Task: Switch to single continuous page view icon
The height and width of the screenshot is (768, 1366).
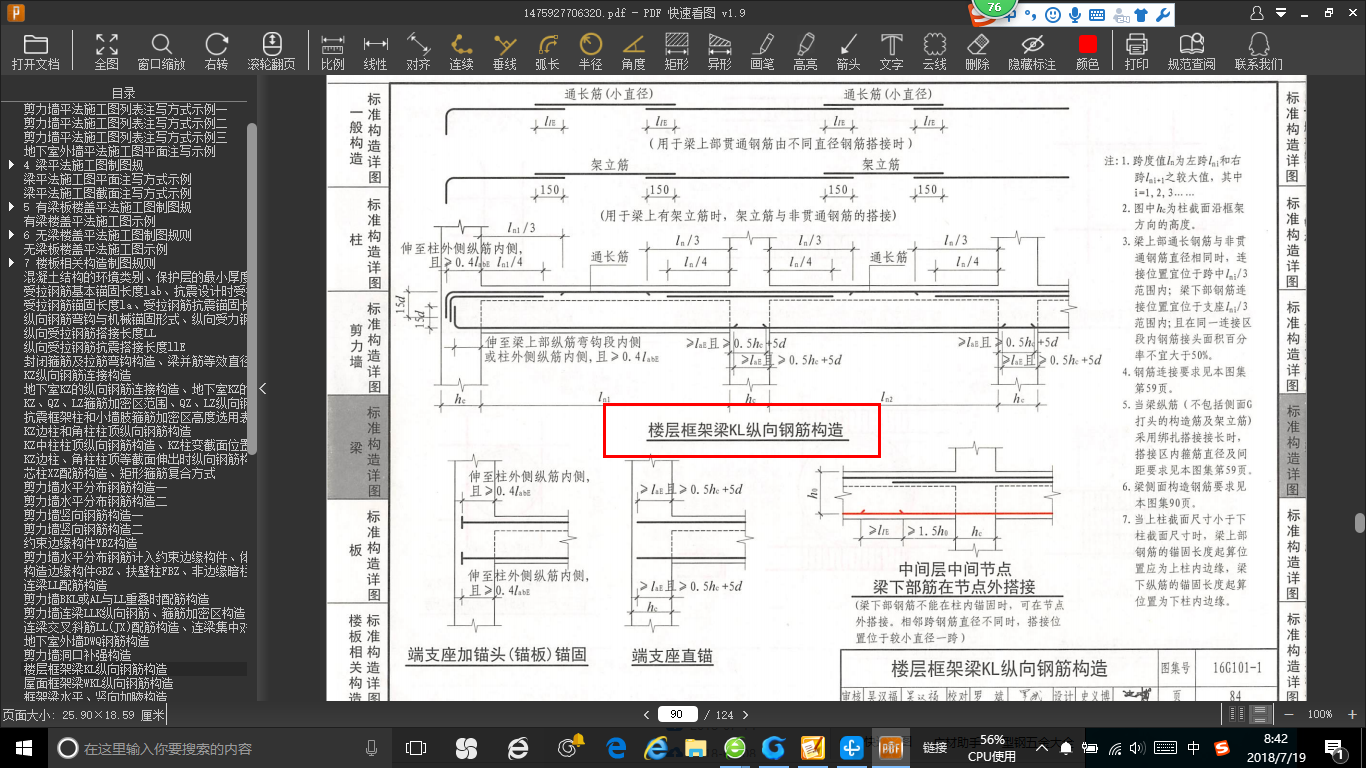Action: pyautogui.click(x=1261, y=714)
